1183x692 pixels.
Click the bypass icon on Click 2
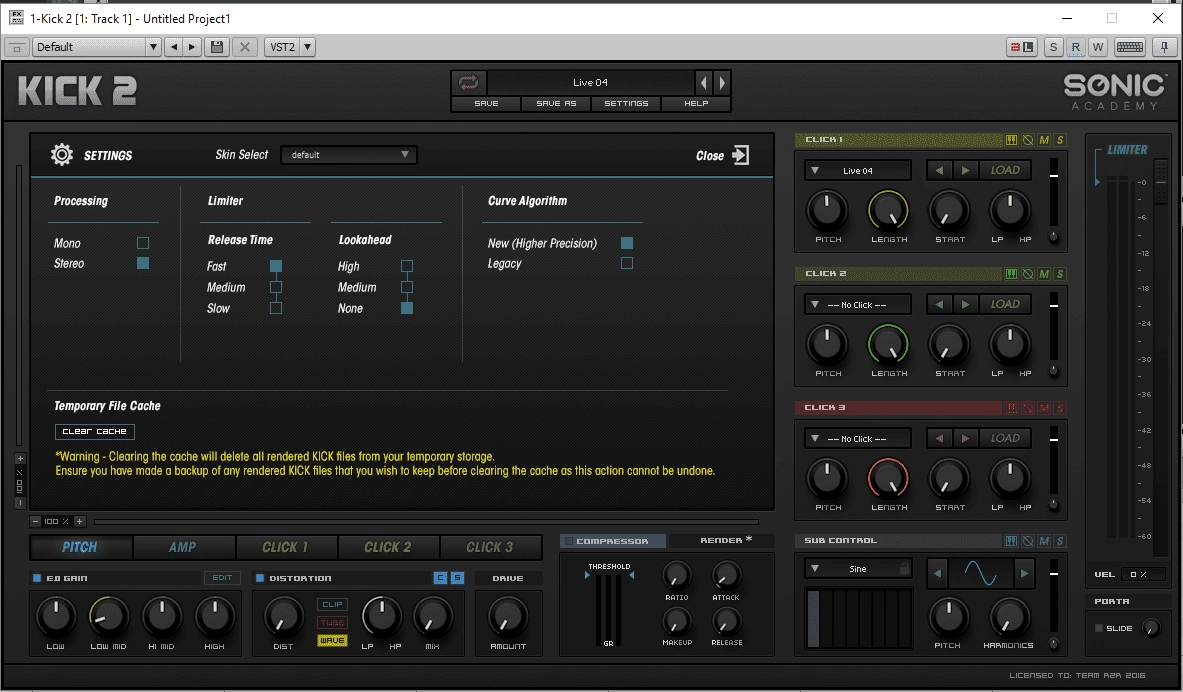tap(1028, 274)
